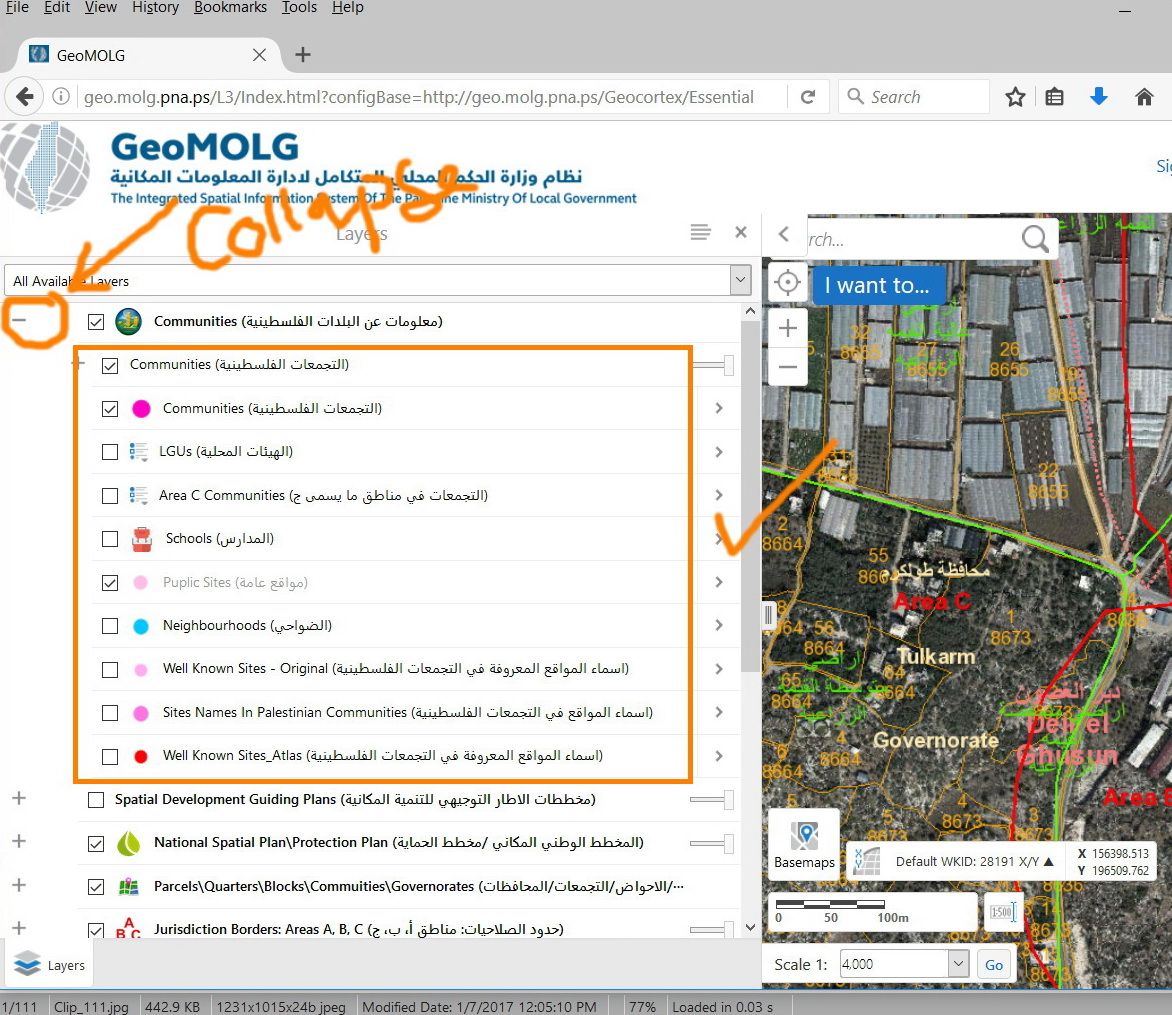
Task: Open the Scale value dropdown
Action: pos(958,963)
